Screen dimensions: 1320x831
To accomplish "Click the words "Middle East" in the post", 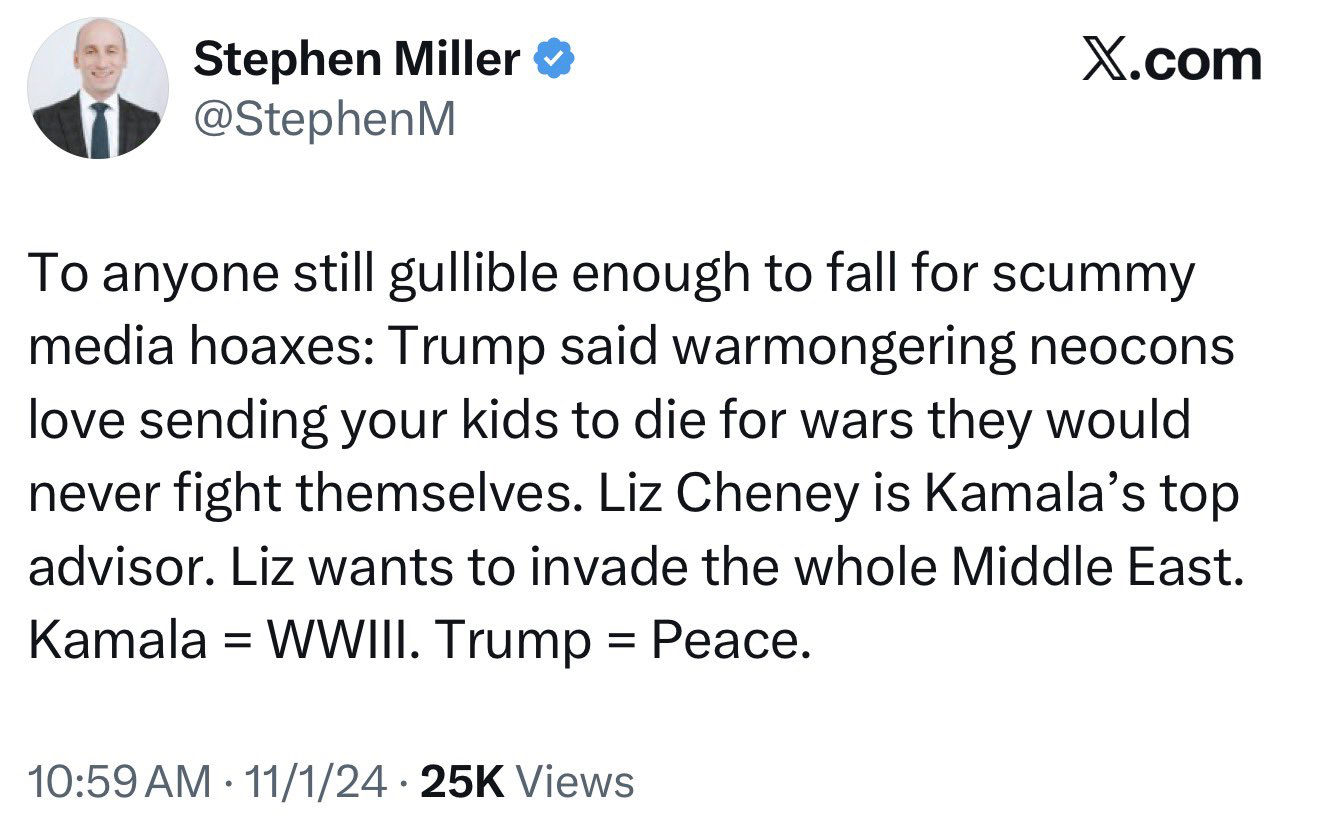I will tap(1094, 568).
